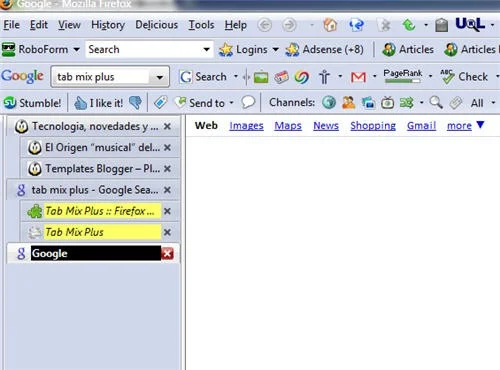Click the Back navigation arrow
This screenshot has width=500, height=370.
pos(265,25)
